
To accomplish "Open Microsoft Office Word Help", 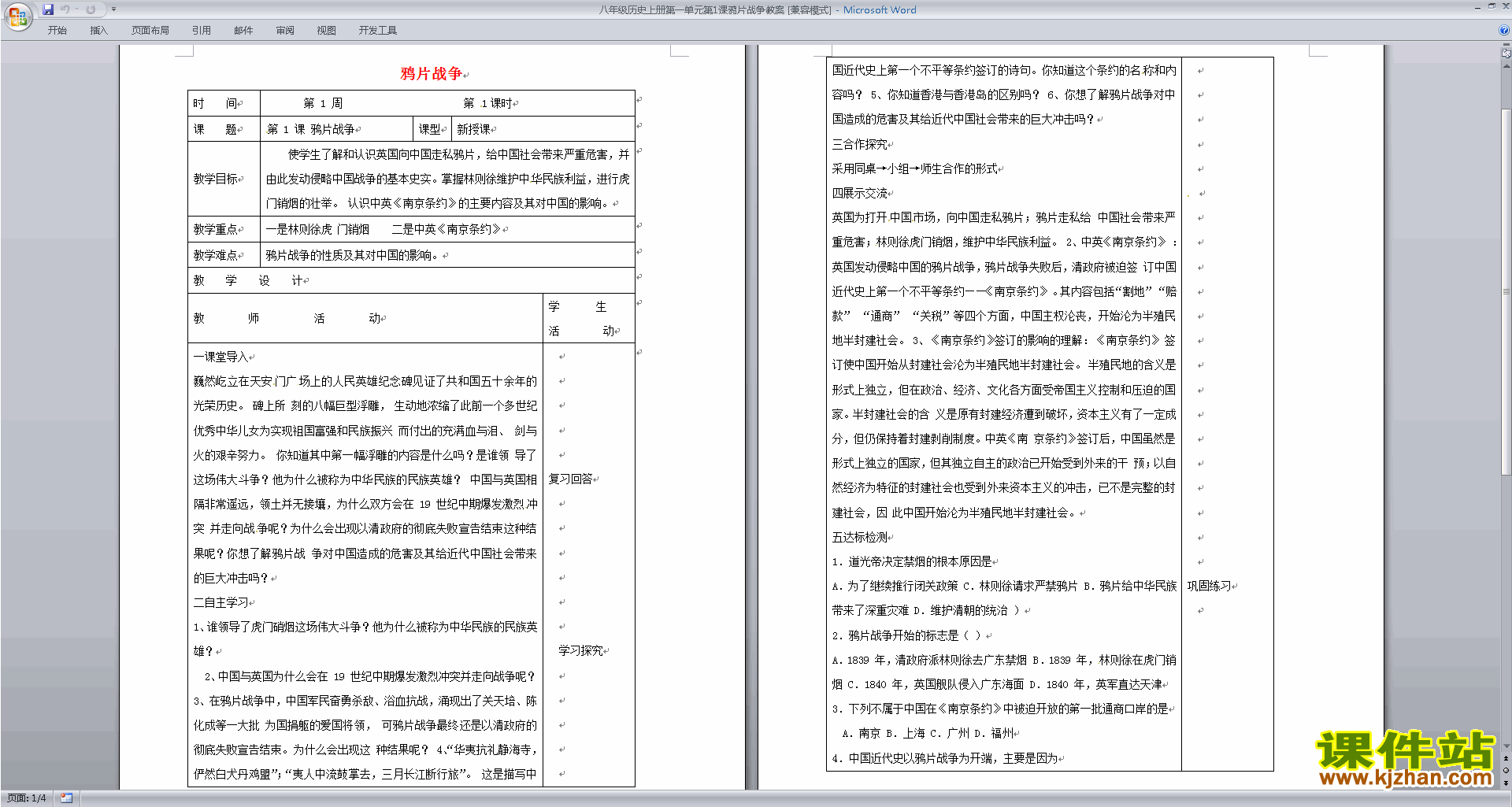I will (x=1504, y=30).
